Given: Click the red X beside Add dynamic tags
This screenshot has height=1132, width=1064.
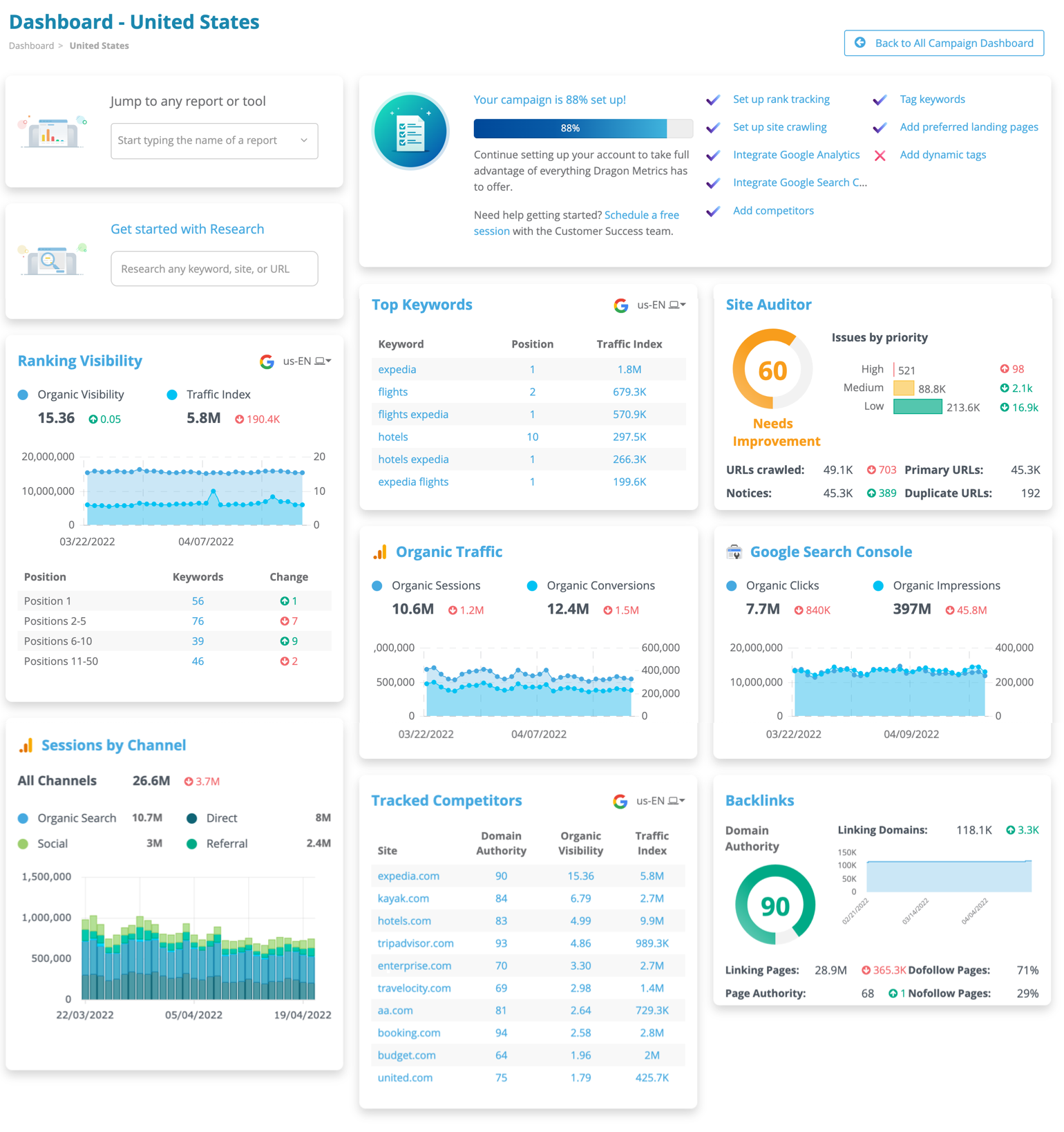Looking at the screenshot, I should point(880,155).
